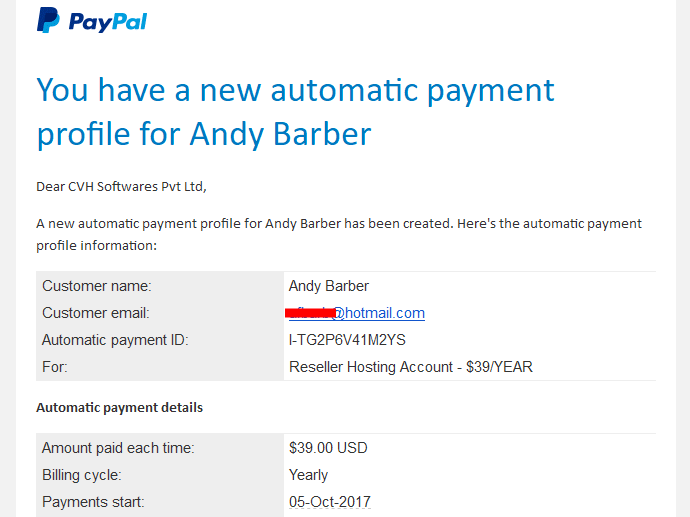Click the Dear CVH Softwares greeting line
The height and width of the screenshot is (517, 690).
click(x=121, y=187)
